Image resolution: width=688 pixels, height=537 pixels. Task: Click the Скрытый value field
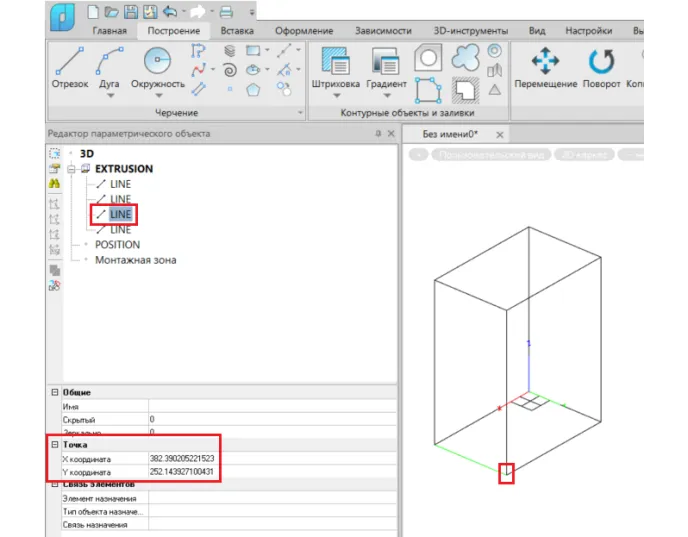272,419
